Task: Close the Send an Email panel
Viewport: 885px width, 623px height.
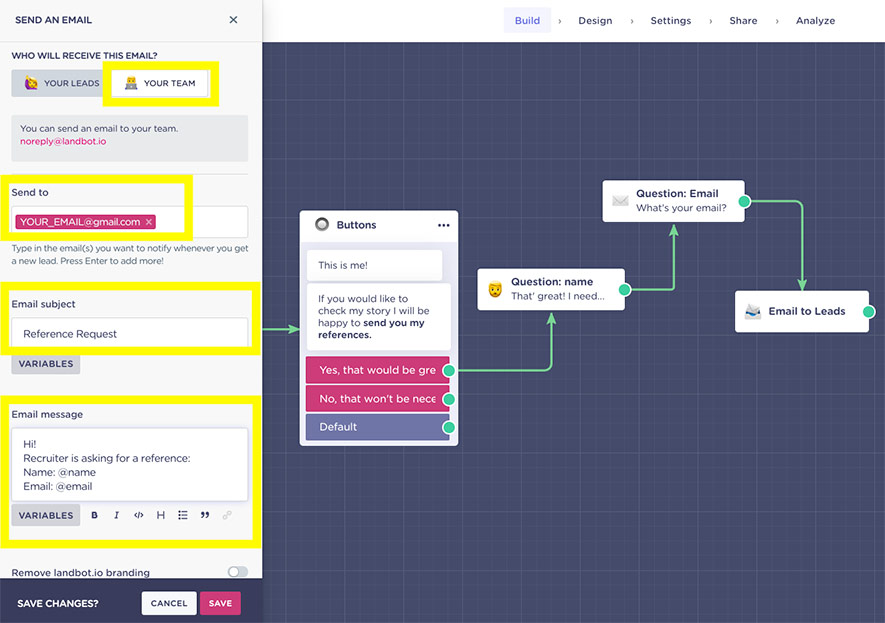Action: (233, 20)
